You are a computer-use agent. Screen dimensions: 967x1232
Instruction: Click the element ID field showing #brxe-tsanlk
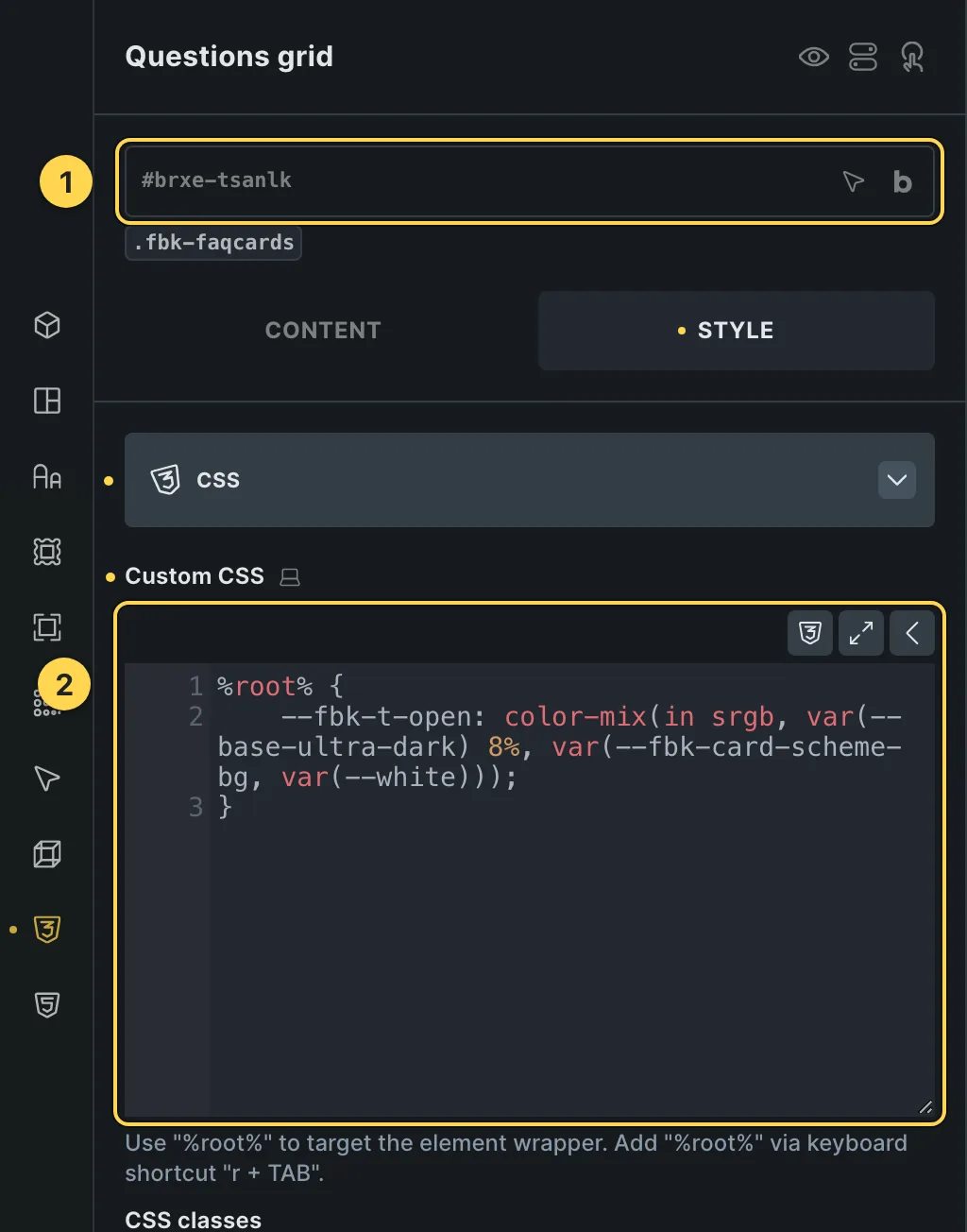tap(530, 180)
